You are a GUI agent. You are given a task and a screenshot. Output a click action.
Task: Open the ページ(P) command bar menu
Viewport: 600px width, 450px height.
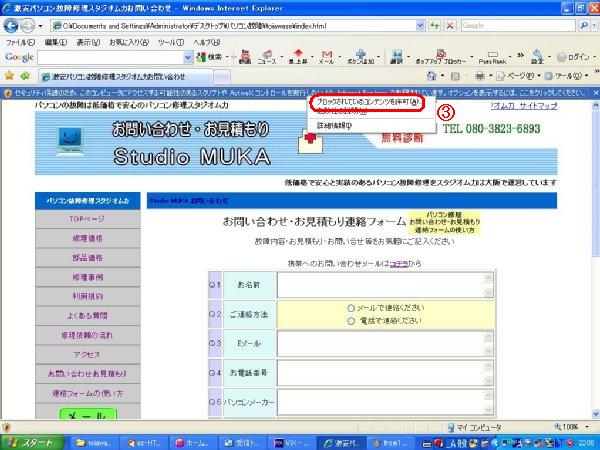tap(516, 76)
